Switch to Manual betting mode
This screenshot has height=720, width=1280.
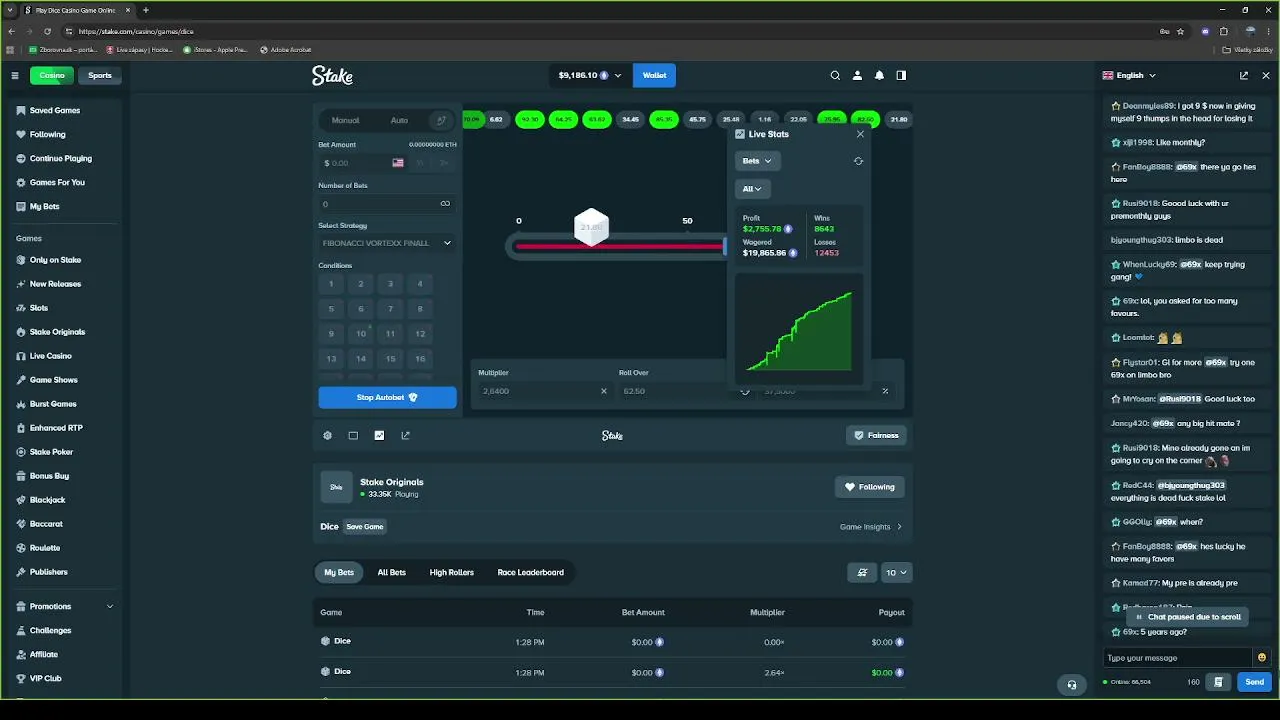pos(345,120)
